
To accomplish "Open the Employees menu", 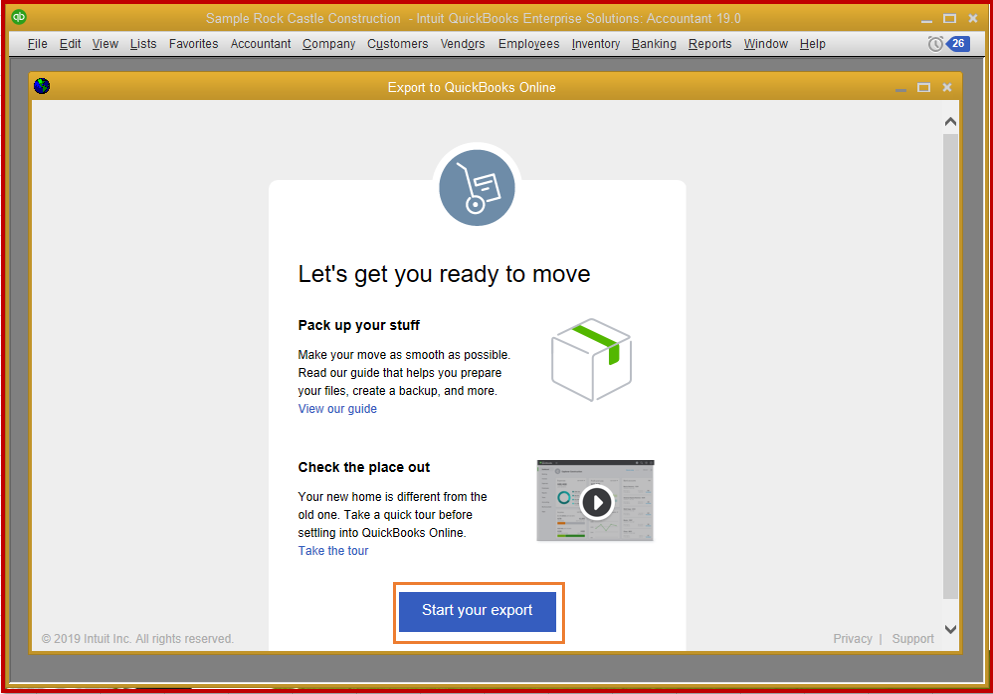I will tap(528, 44).
